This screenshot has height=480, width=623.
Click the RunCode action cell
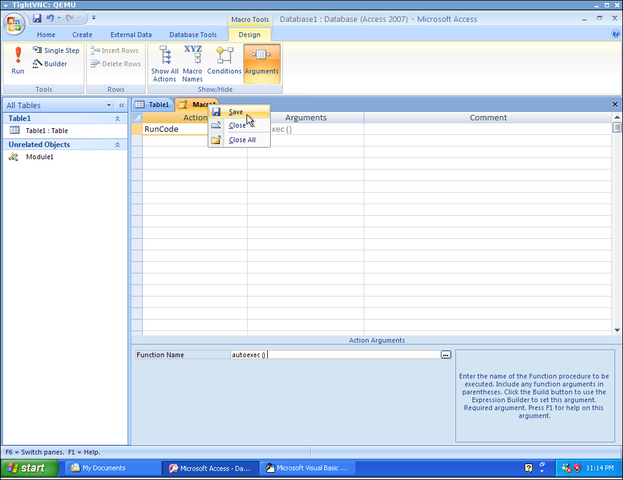tap(176, 129)
